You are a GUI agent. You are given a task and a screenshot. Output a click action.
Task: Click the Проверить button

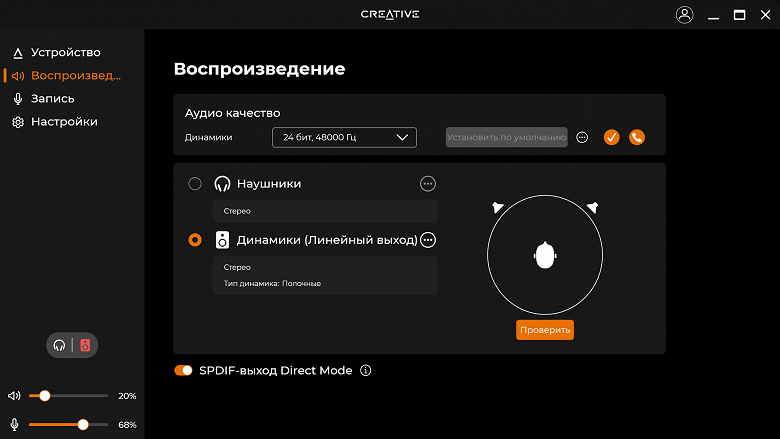(x=545, y=330)
